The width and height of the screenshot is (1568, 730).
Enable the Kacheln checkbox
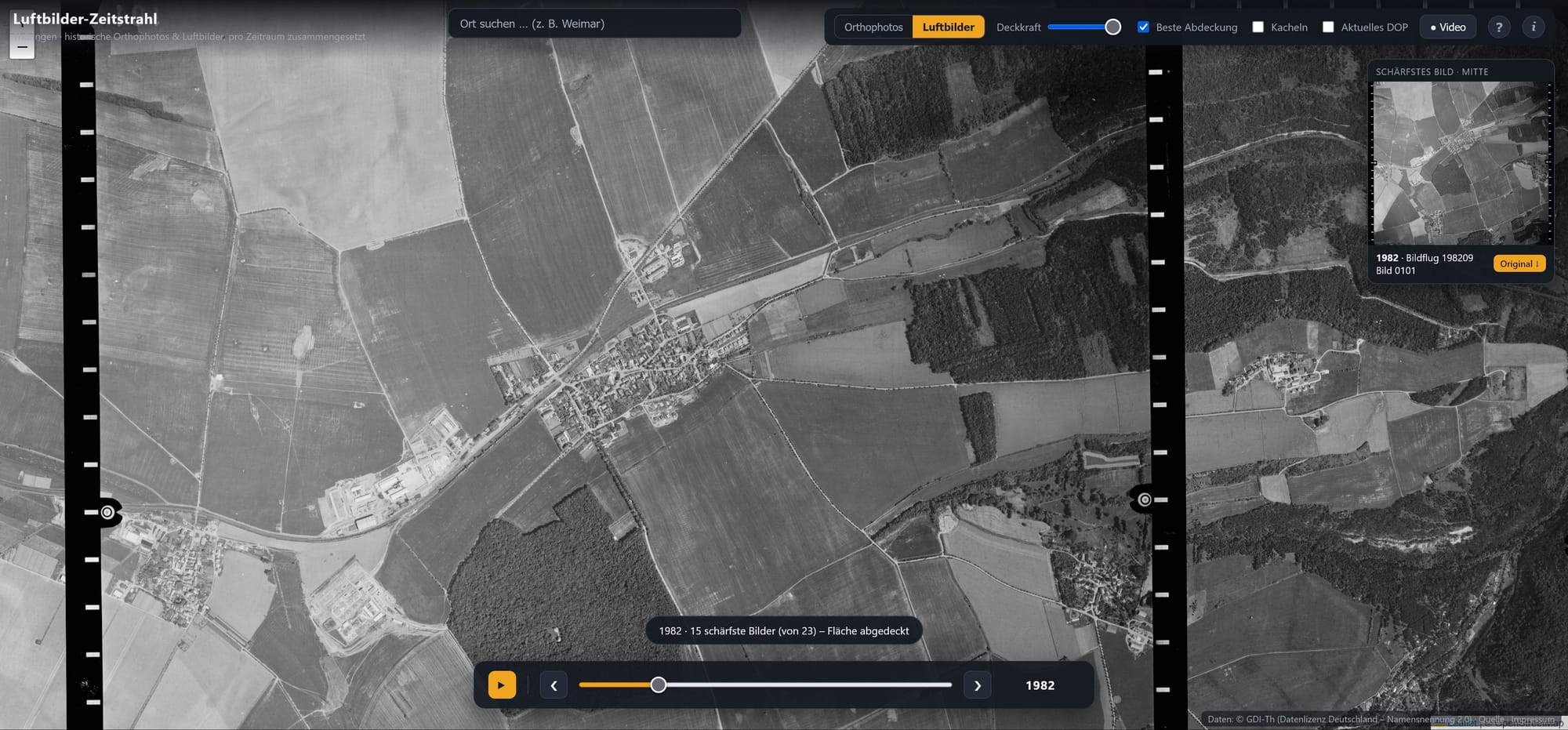1258,27
